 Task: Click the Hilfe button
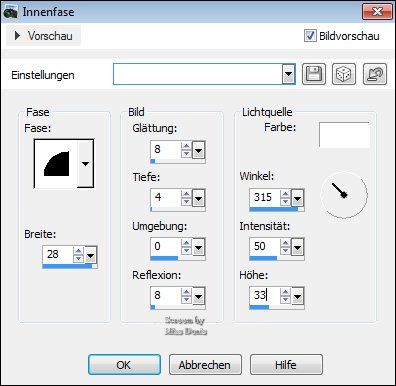coord(286,365)
